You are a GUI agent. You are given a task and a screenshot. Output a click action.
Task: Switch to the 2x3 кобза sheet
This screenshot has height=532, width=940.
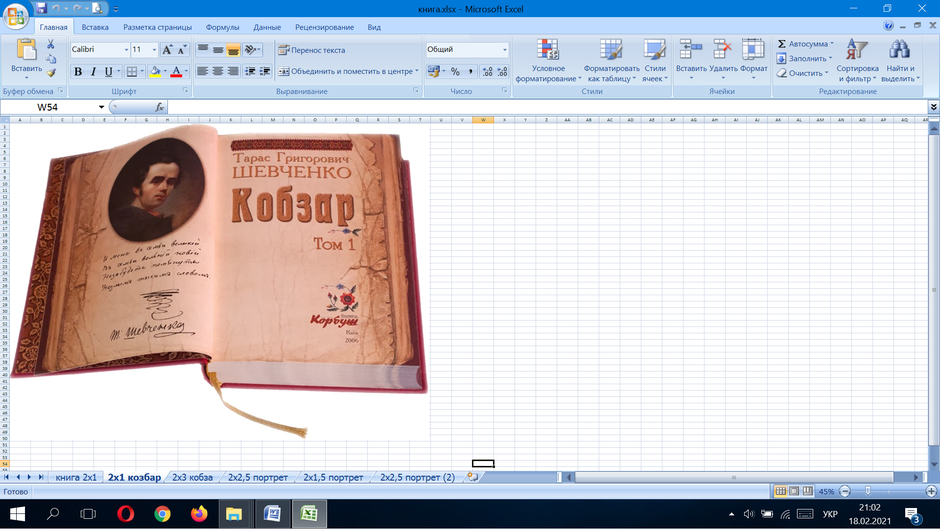tap(192, 477)
